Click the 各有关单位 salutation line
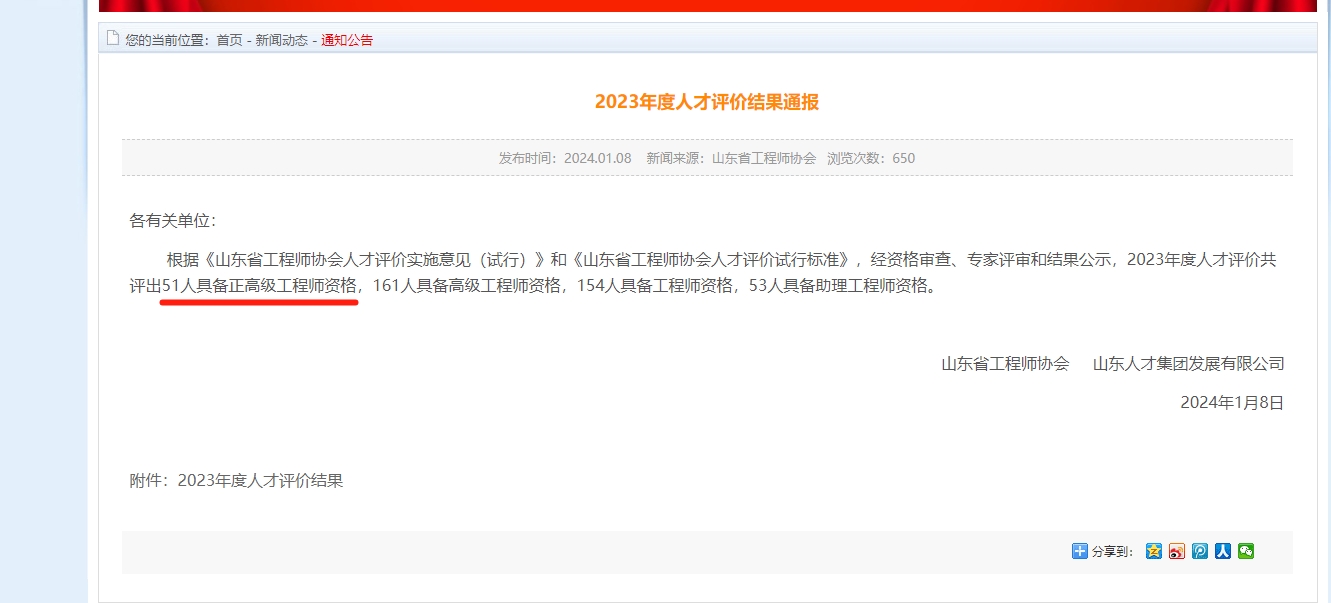 pos(172,220)
